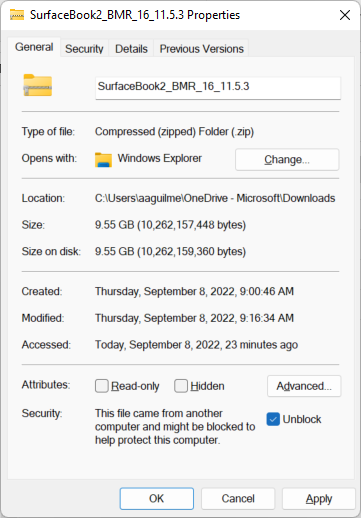Select the Modified date 9:16:34 AM

(x=194, y=318)
